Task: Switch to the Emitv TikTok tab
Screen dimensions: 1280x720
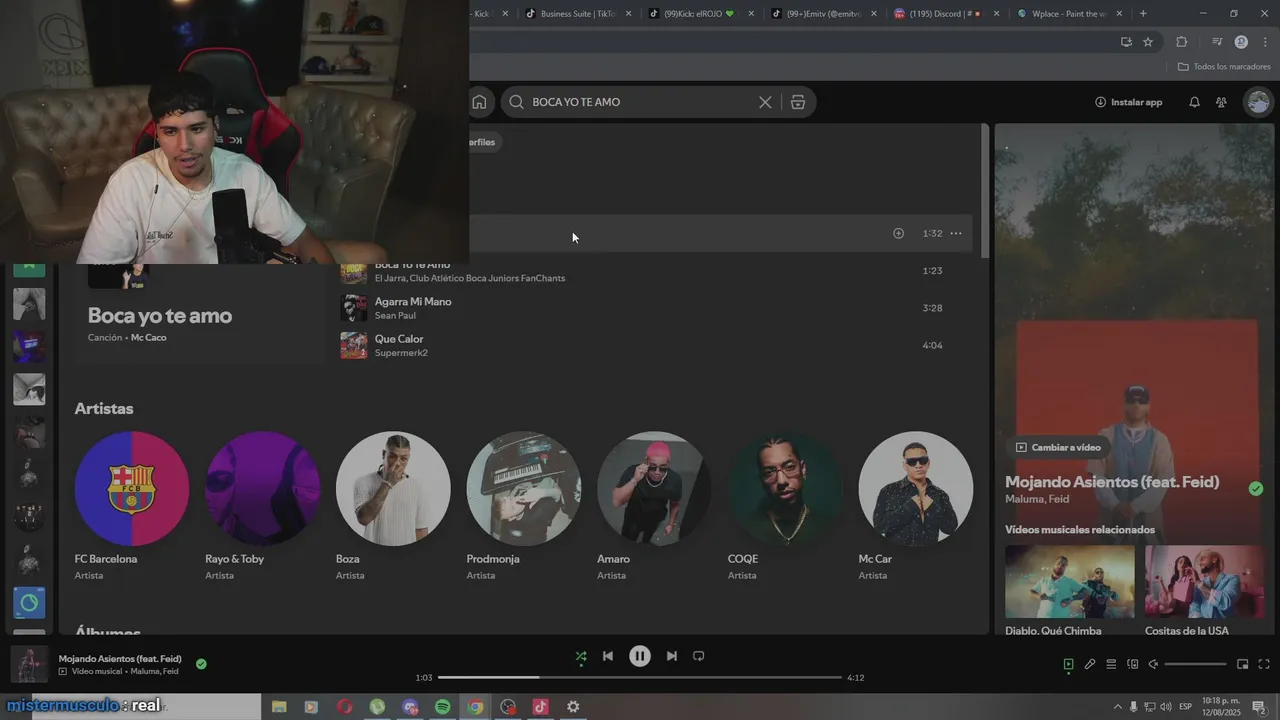Action: [824, 14]
